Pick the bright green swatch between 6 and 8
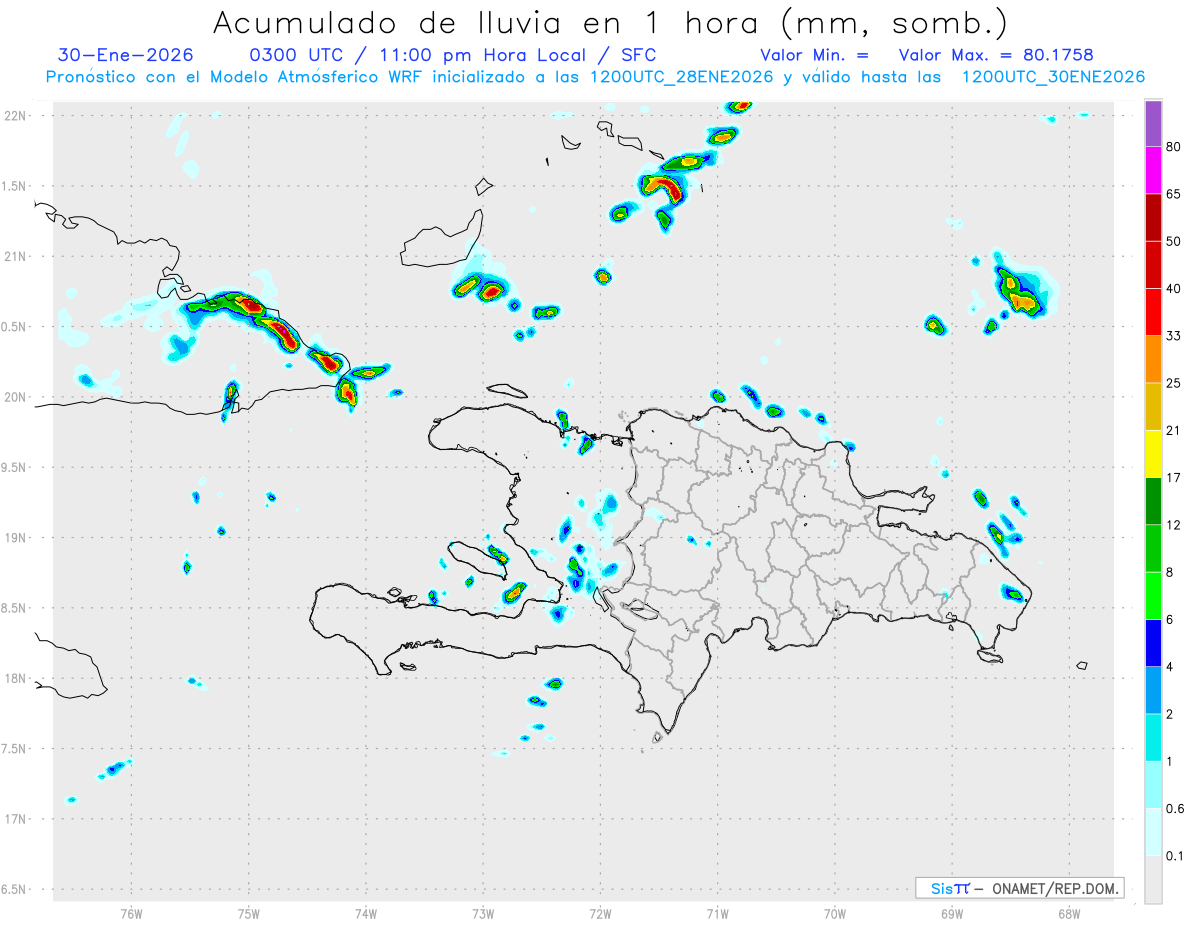This screenshot has height=927, width=1200. [1153, 595]
